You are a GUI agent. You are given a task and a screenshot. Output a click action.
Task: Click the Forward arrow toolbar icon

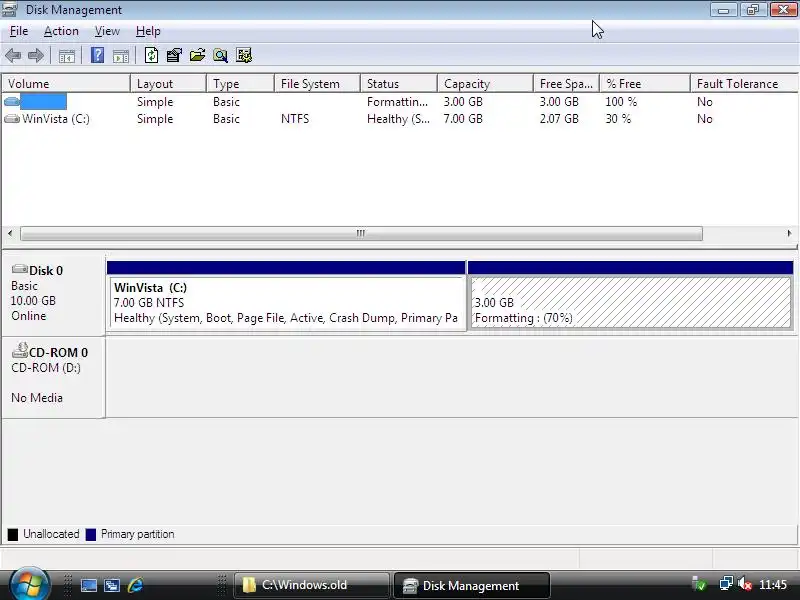(35, 55)
